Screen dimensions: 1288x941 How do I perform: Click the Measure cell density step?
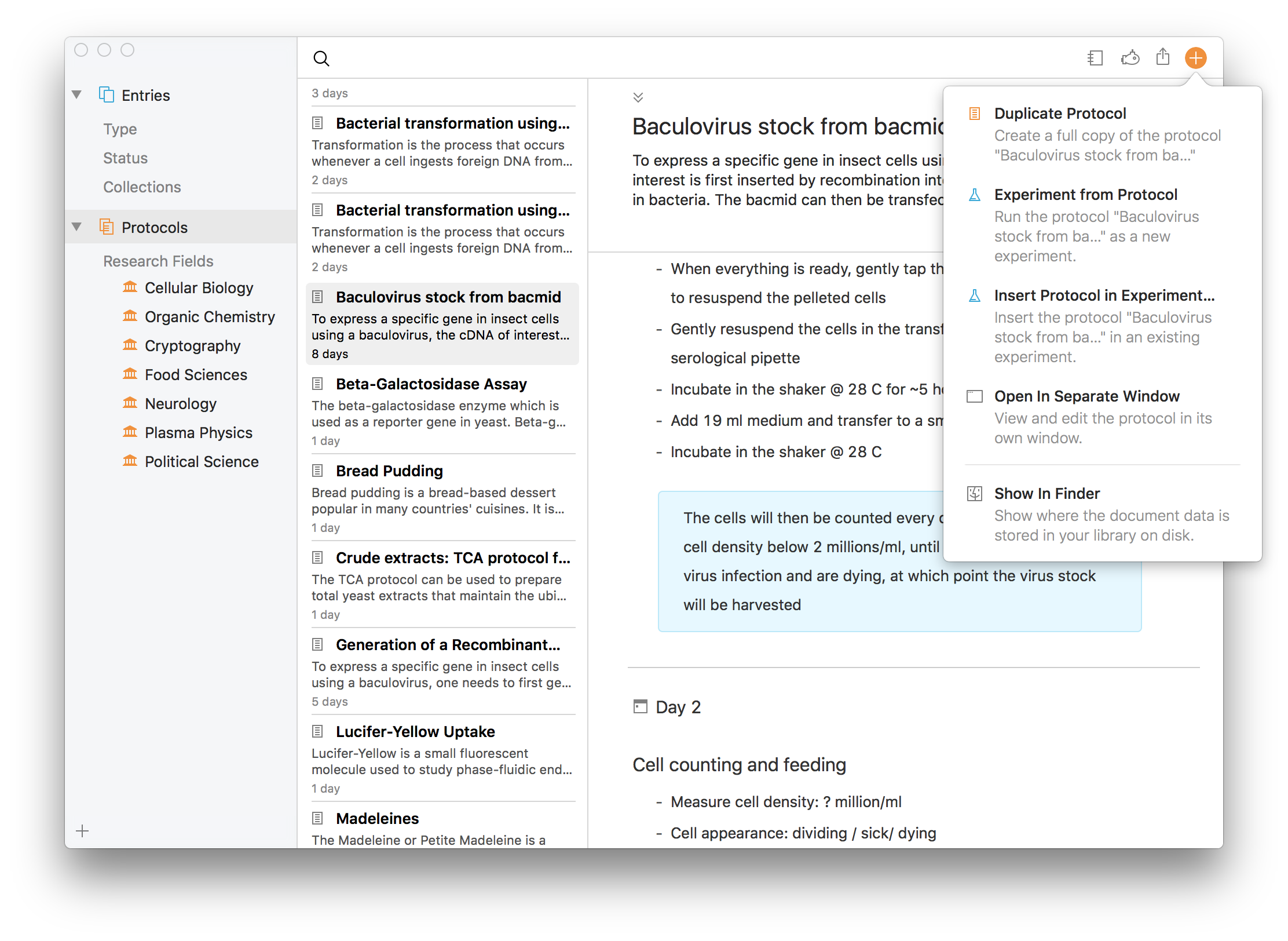point(786,801)
